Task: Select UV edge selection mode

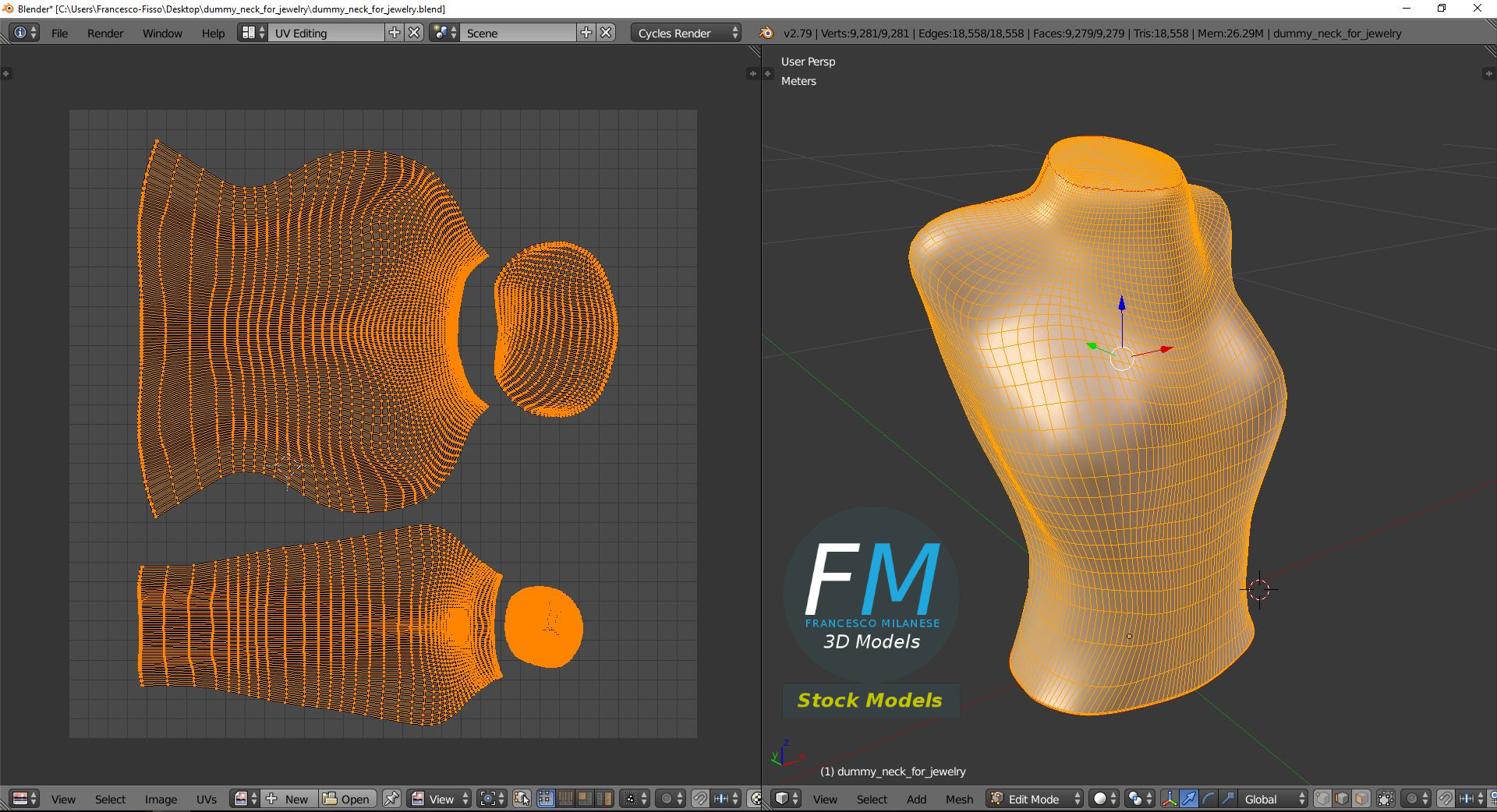Action: pyautogui.click(x=565, y=799)
